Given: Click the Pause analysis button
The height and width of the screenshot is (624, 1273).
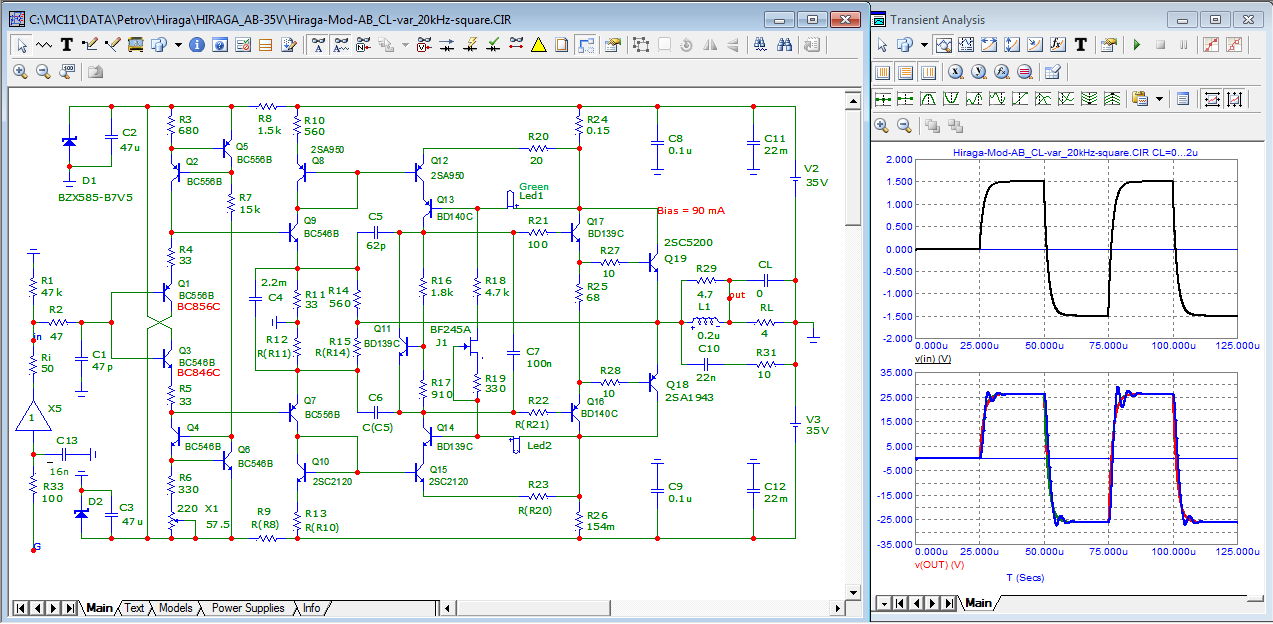Looking at the screenshot, I should tap(1184, 45).
